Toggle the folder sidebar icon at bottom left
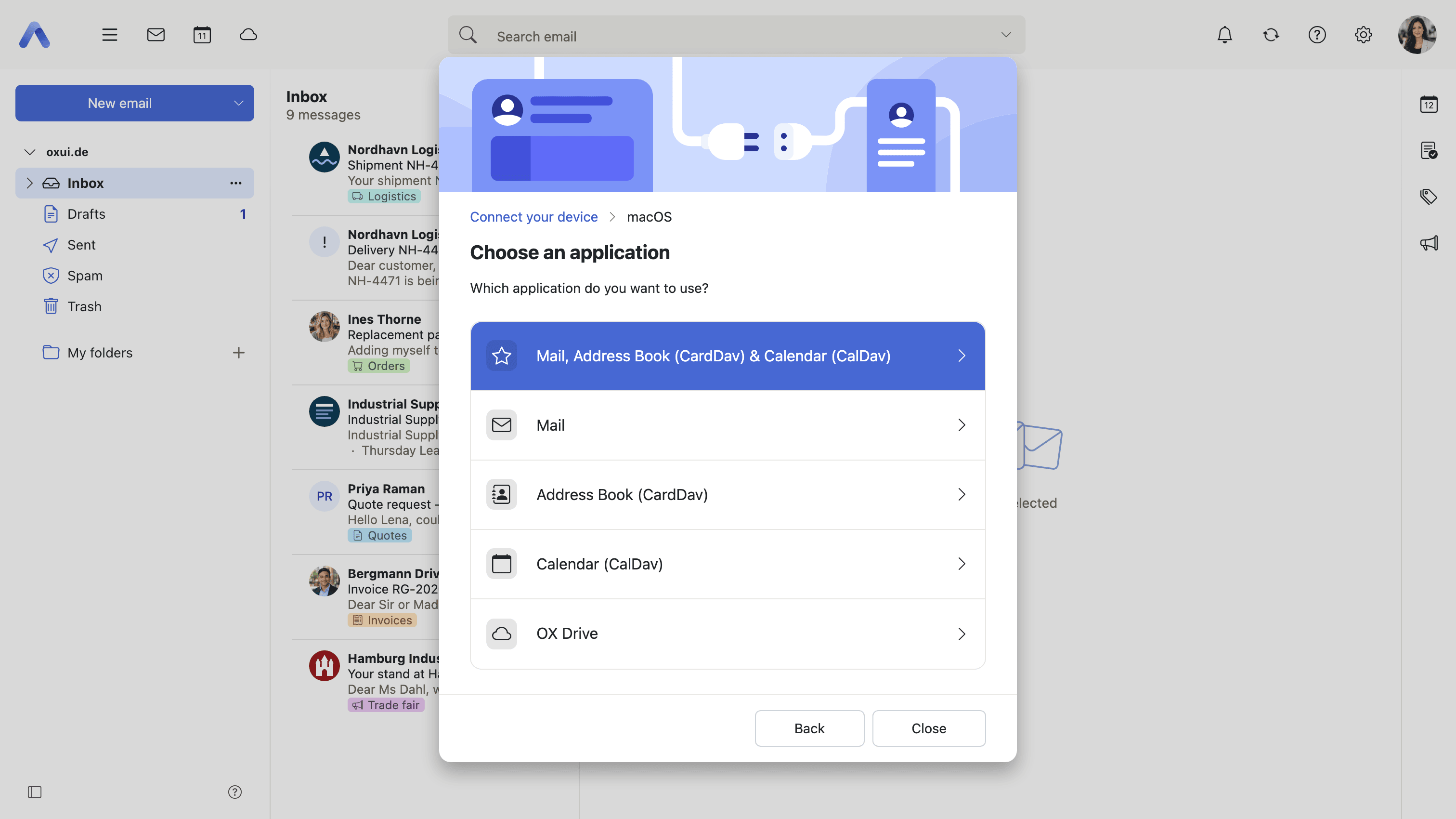Screen dimensions: 1456x819 35,791
